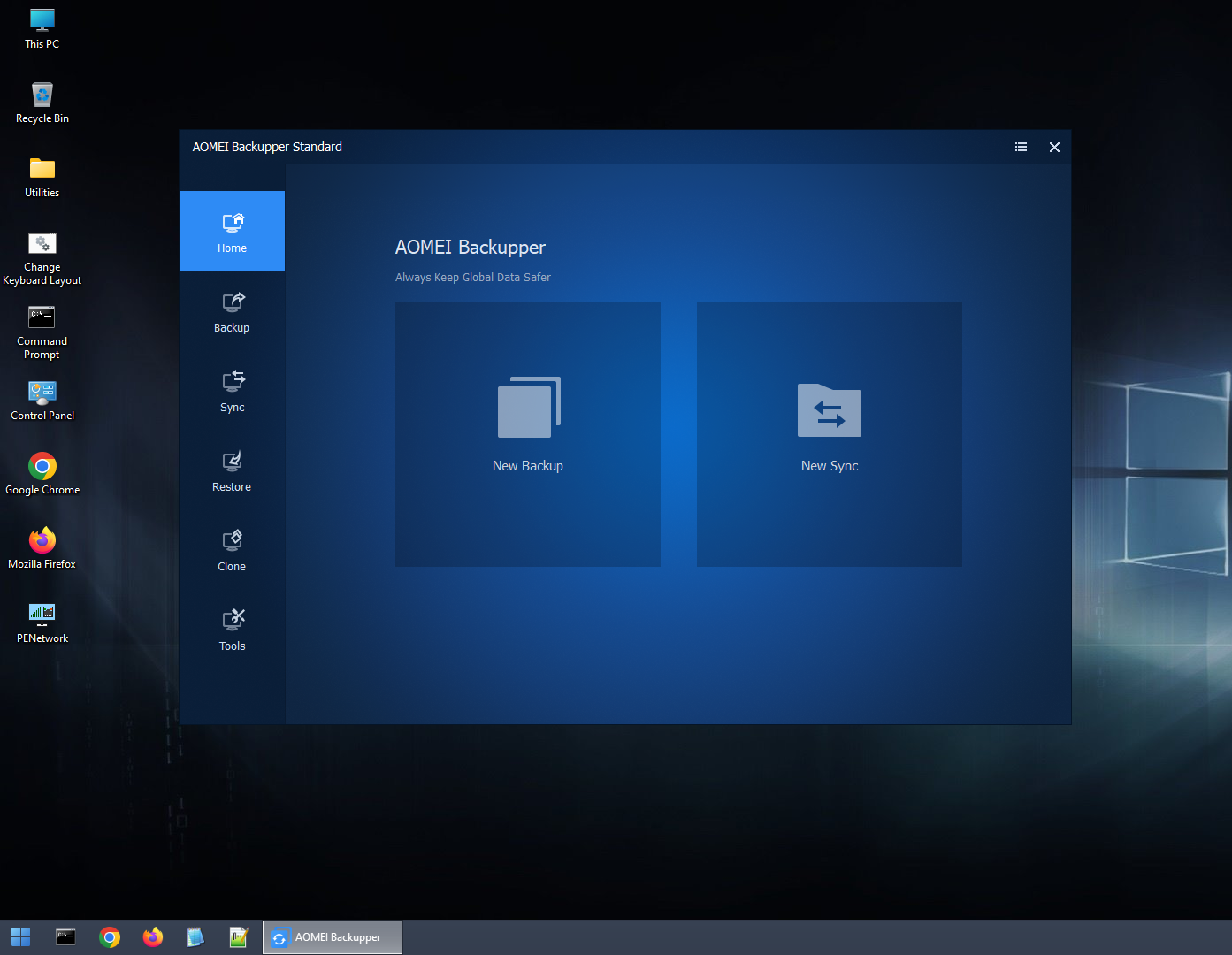Image resolution: width=1232 pixels, height=955 pixels.
Task: Select the Utilities folder on the desktop
Action: [x=42, y=176]
